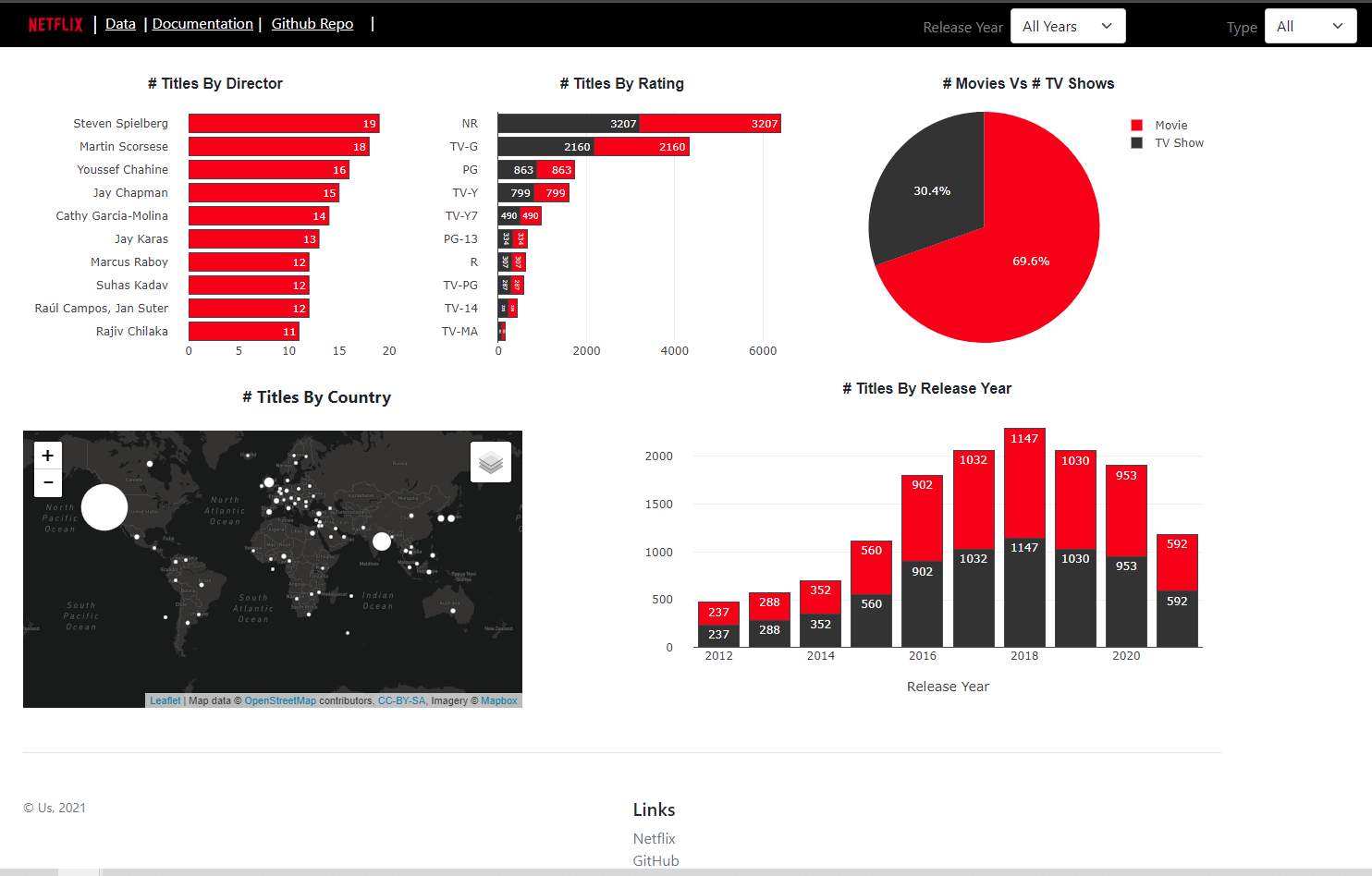Click the red Movie legend swatch
1372x876 pixels.
[x=1136, y=125]
